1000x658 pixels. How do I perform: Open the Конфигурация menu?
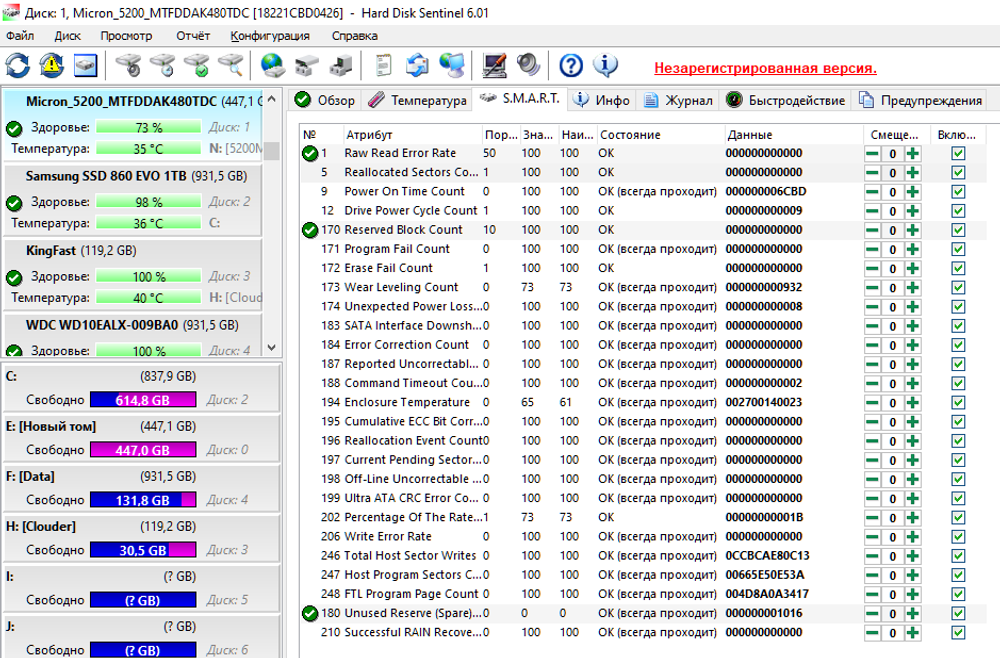click(x=270, y=36)
